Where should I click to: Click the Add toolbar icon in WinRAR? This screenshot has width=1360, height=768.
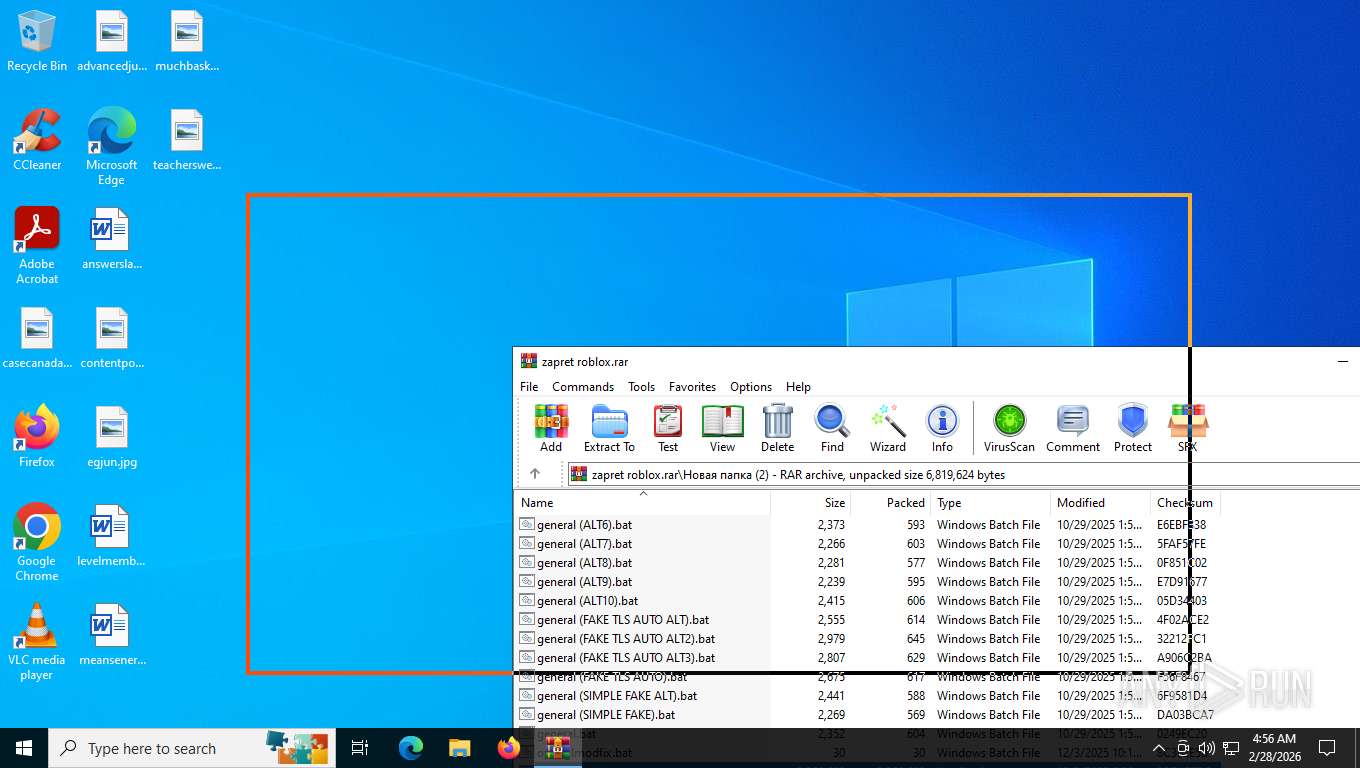(551, 429)
